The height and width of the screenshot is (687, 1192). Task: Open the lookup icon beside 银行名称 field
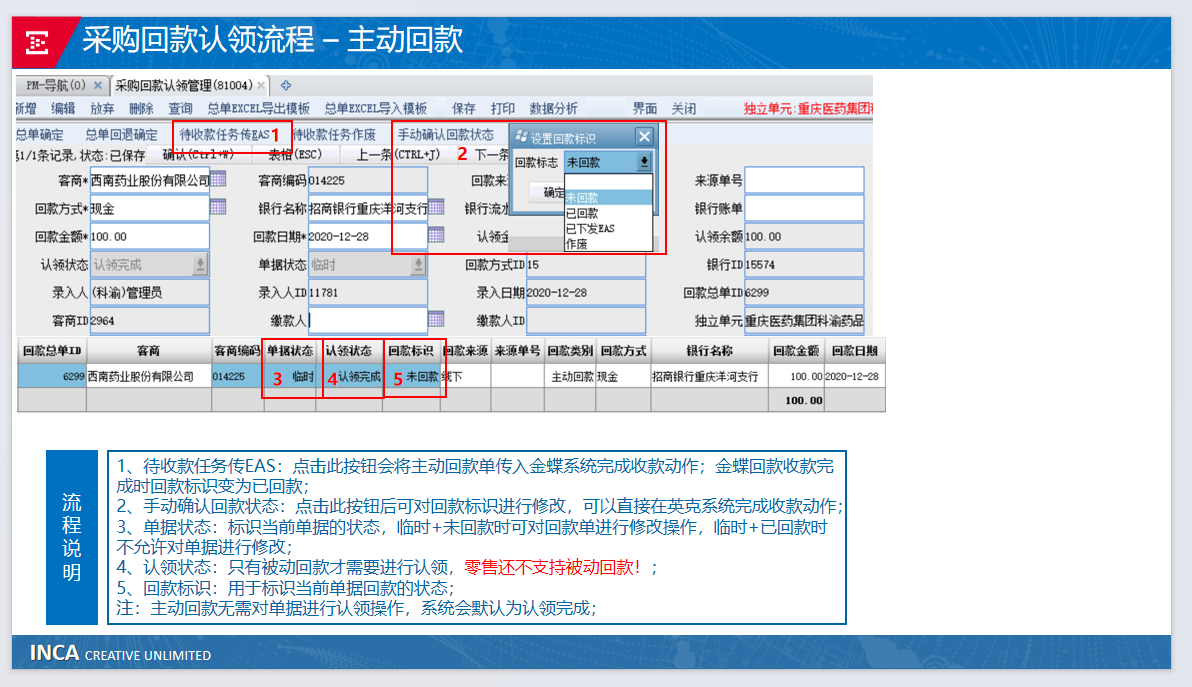pyautogui.click(x=436, y=207)
